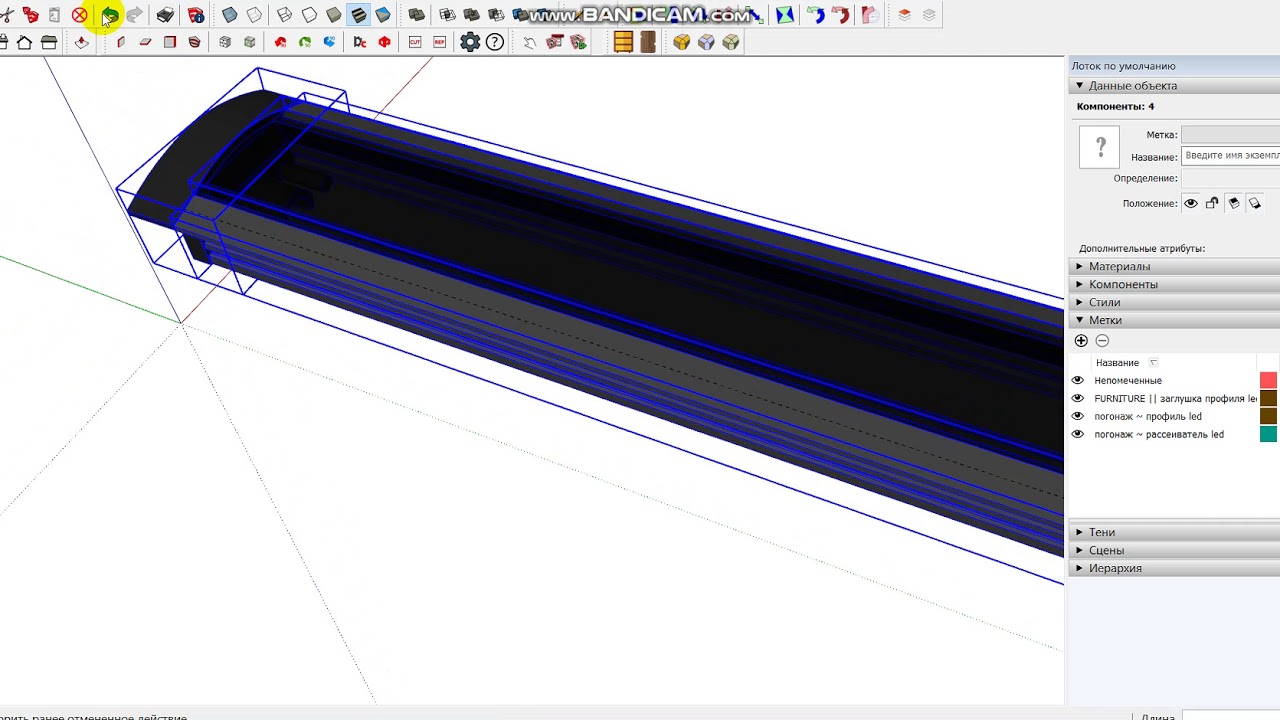Click the teal рассеиватель led color swatch
This screenshot has height=720, width=1280.
(x=1268, y=434)
